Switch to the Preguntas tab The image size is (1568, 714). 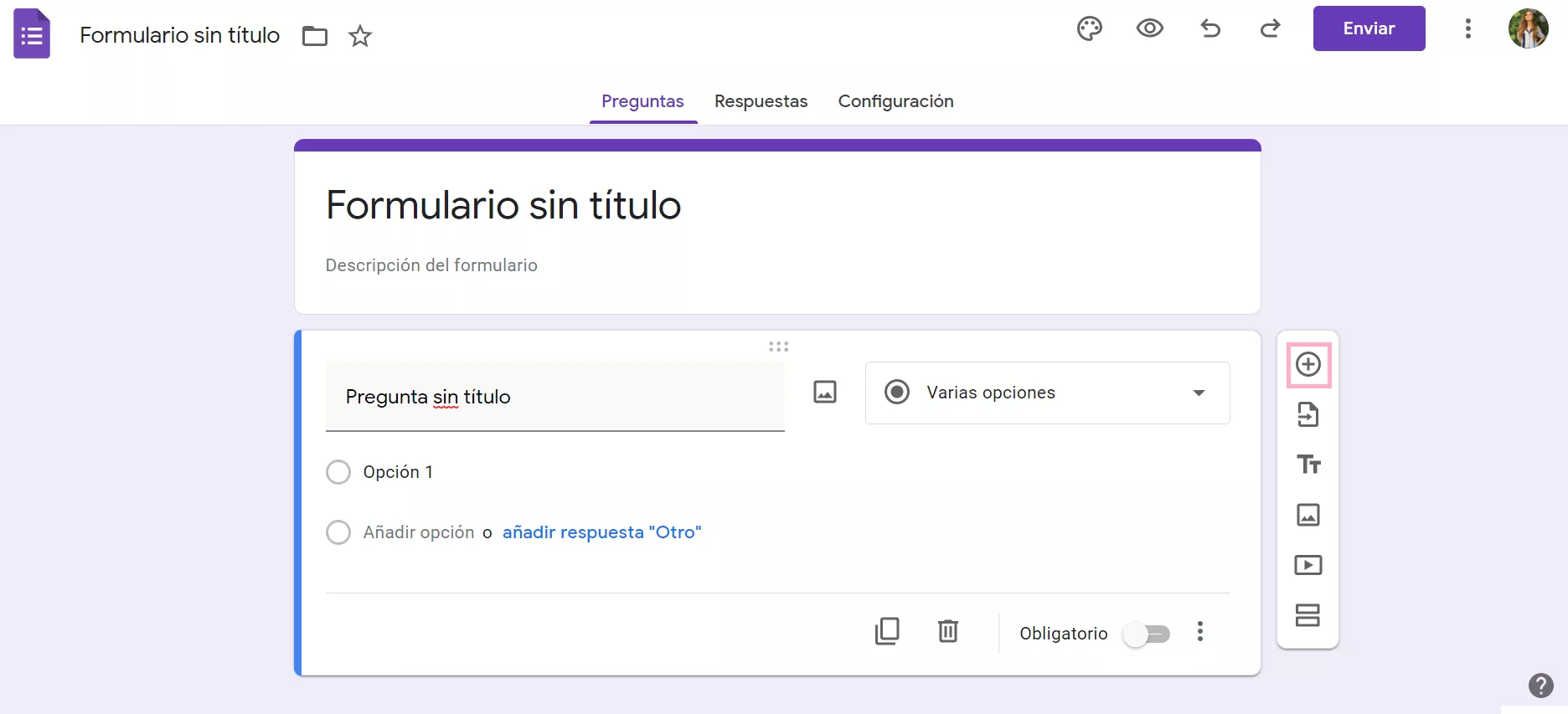642,101
